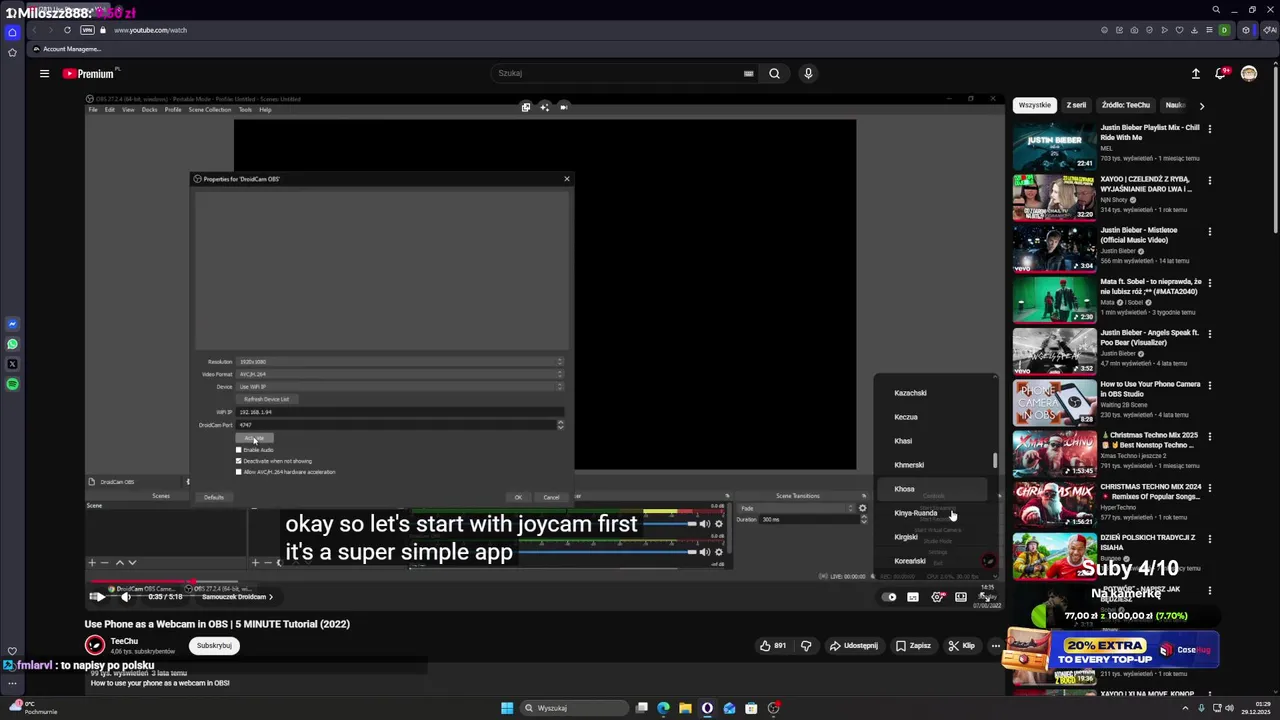1280x720 pixels.
Task: Open Opera search tabs magnifier
Action: (1216, 10)
